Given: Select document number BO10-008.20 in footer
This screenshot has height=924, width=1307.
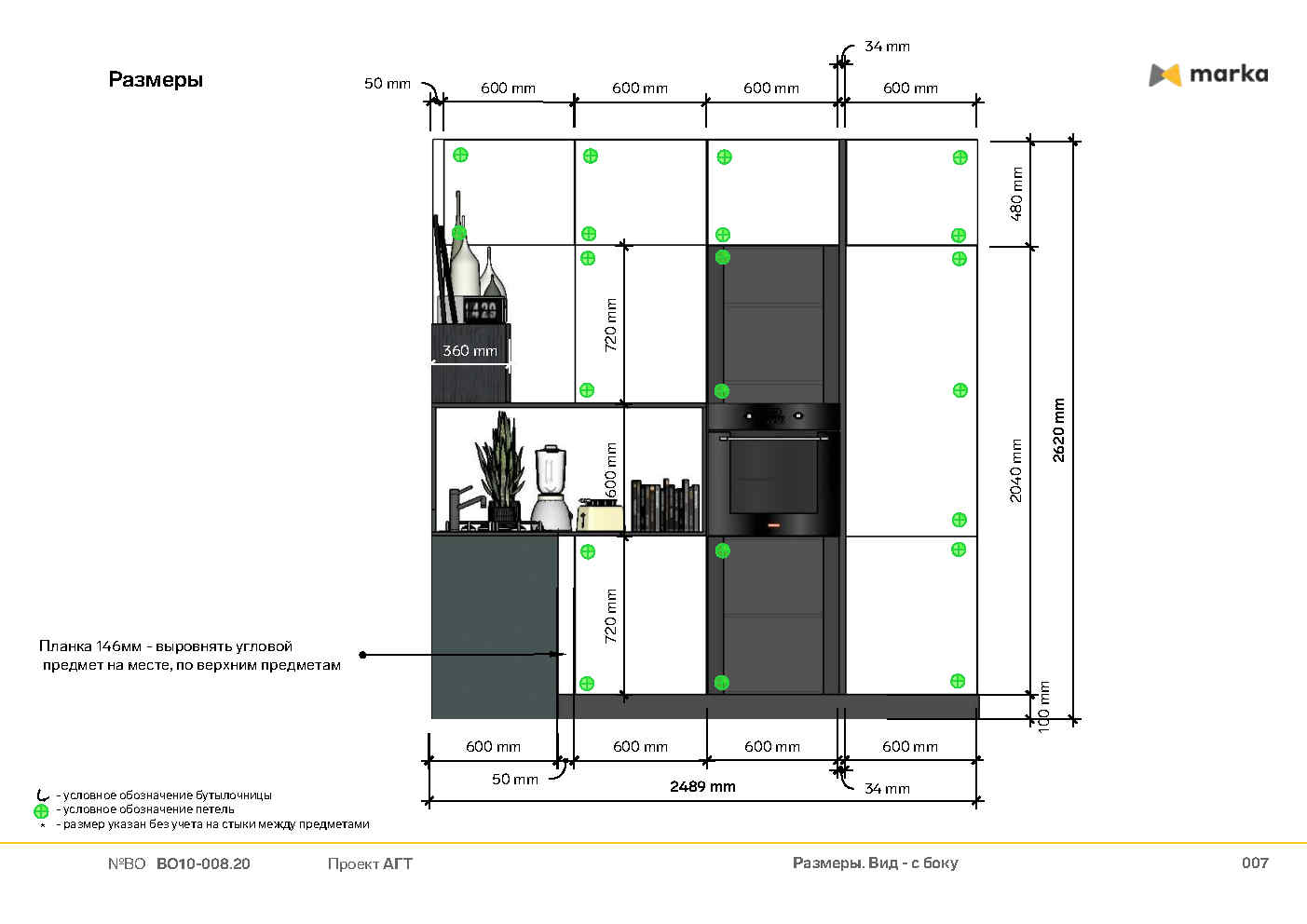Looking at the screenshot, I should point(203,863).
